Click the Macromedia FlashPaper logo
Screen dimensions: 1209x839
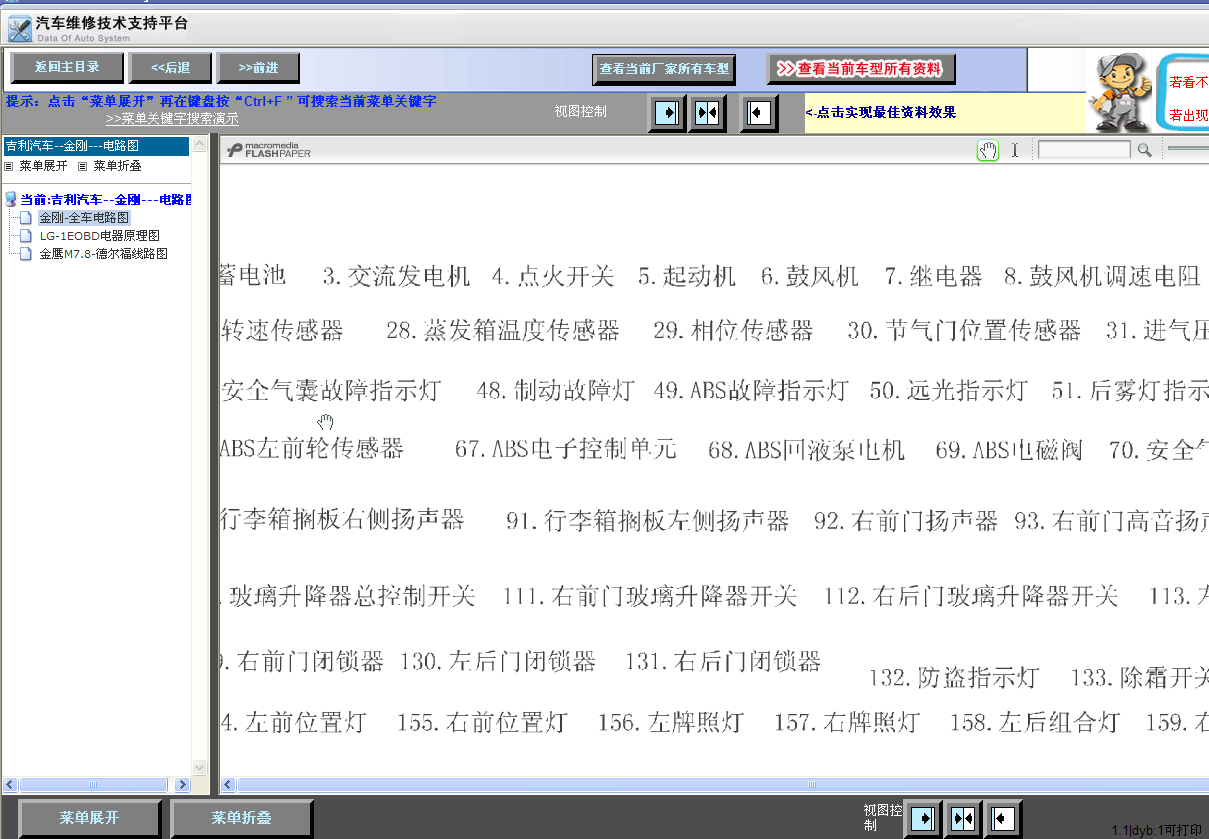coord(270,150)
